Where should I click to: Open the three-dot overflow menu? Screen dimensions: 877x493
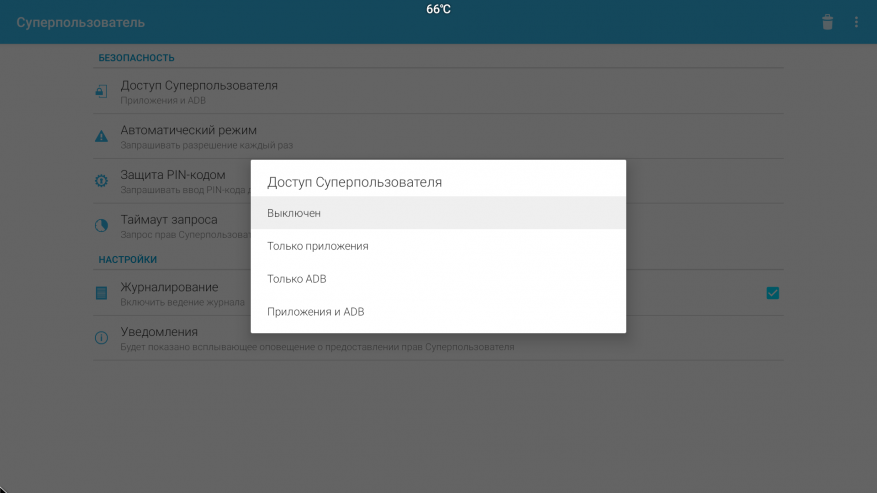point(856,22)
